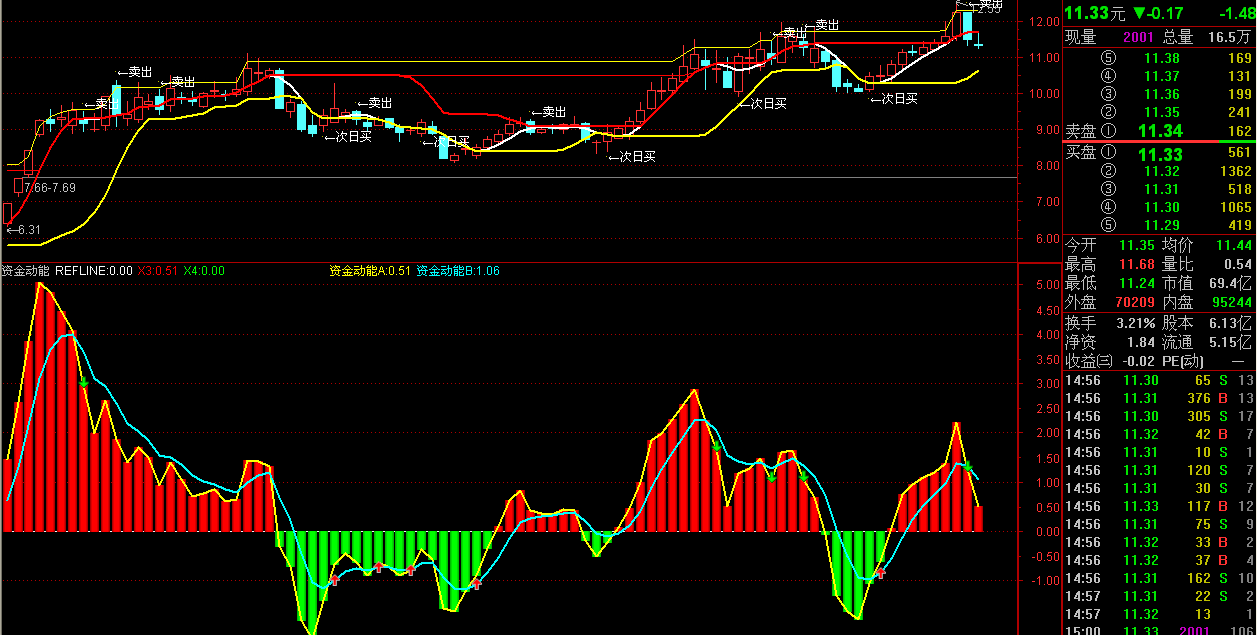This screenshot has height=635, width=1258.
Task: Click the tick row with volume 117 B
Action: click(1160, 506)
